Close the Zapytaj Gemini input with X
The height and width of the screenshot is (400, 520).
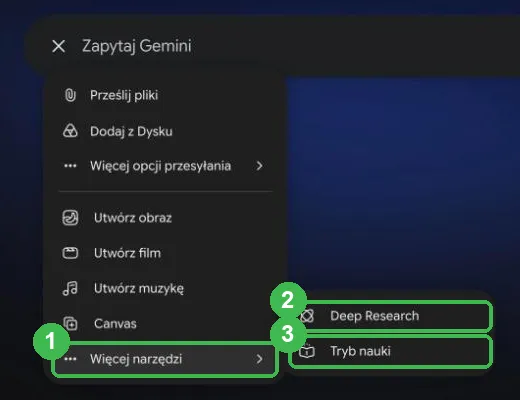click(59, 46)
